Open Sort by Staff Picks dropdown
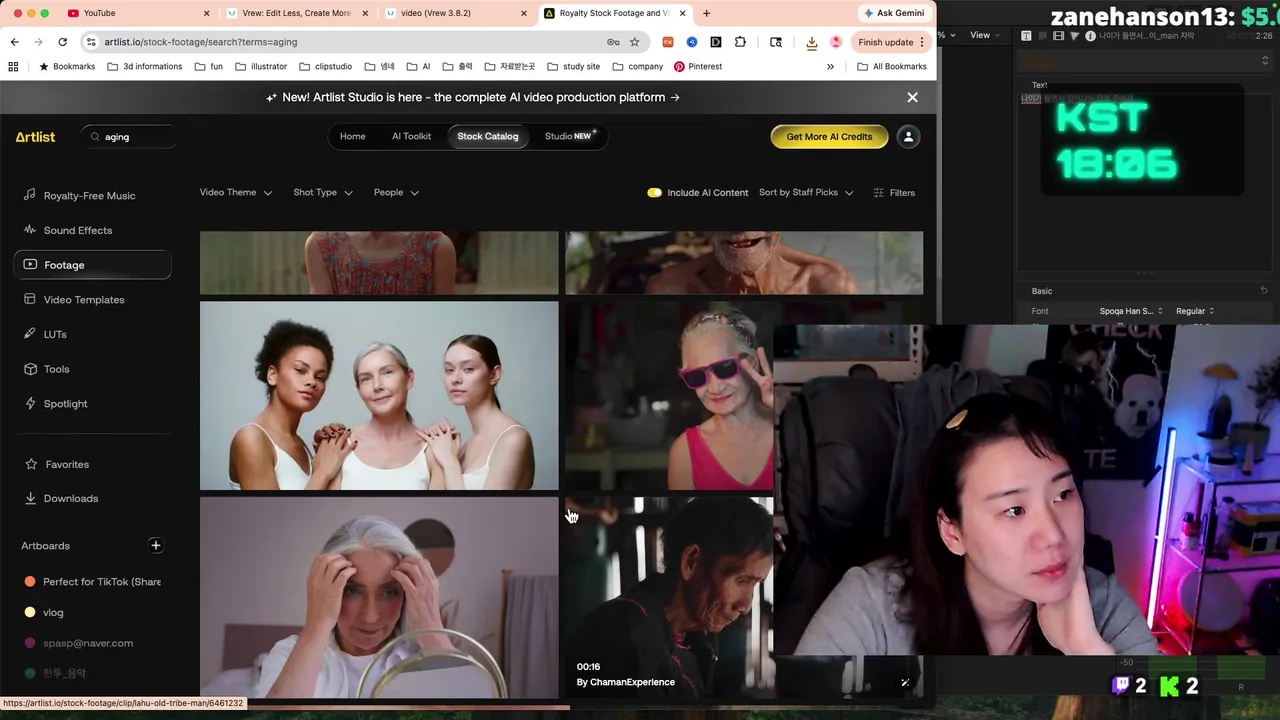Image resolution: width=1280 pixels, height=720 pixels. click(x=806, y=193)
